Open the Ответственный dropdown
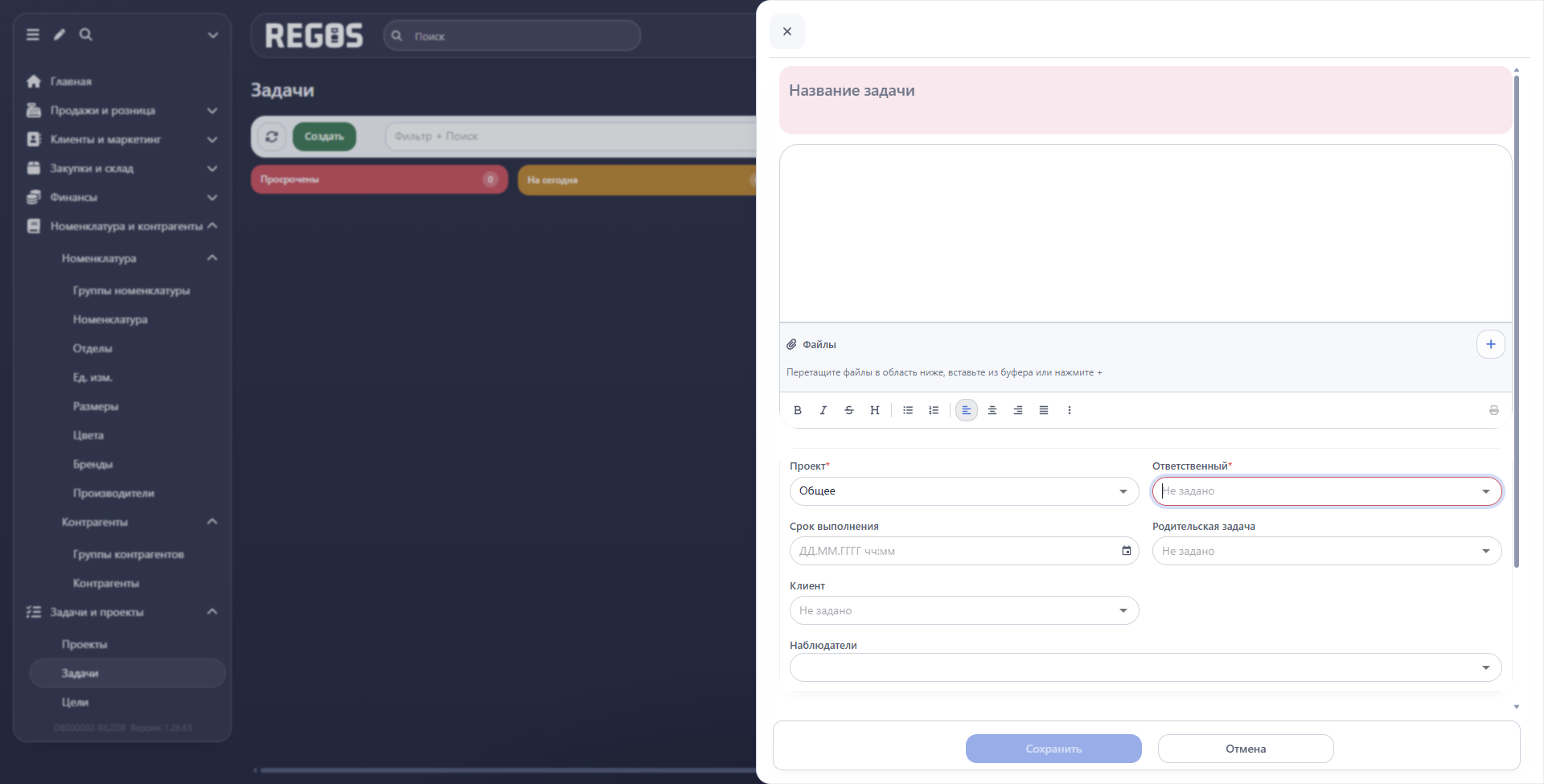 [x=1327, y=491]
